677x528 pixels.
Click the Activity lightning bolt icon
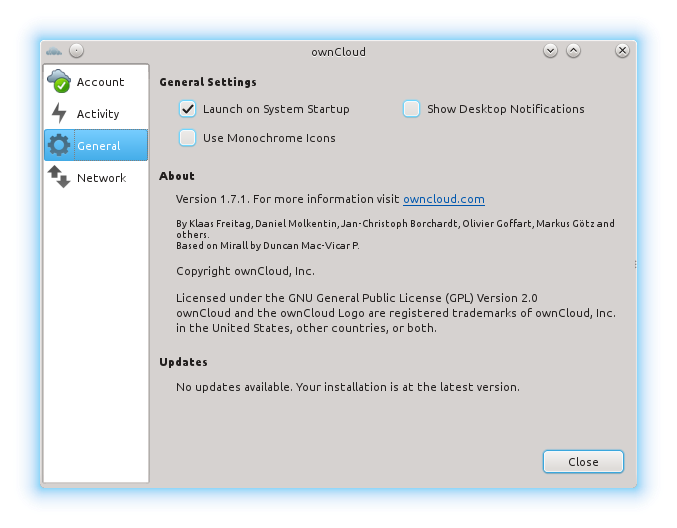point(59,113)
